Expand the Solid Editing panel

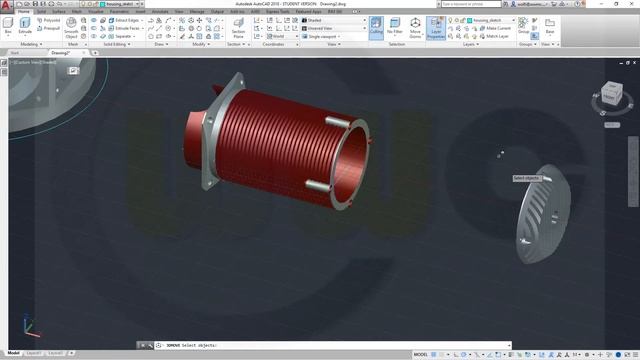coord(117,44)
